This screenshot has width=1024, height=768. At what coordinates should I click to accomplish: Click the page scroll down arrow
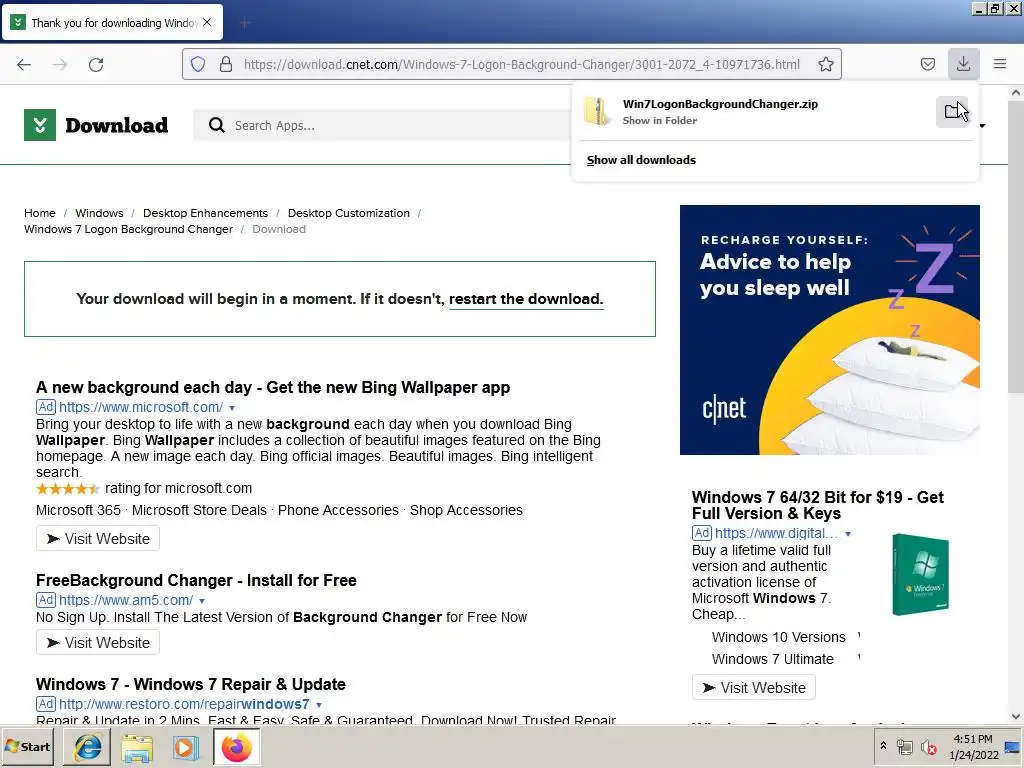point(1016,716)
